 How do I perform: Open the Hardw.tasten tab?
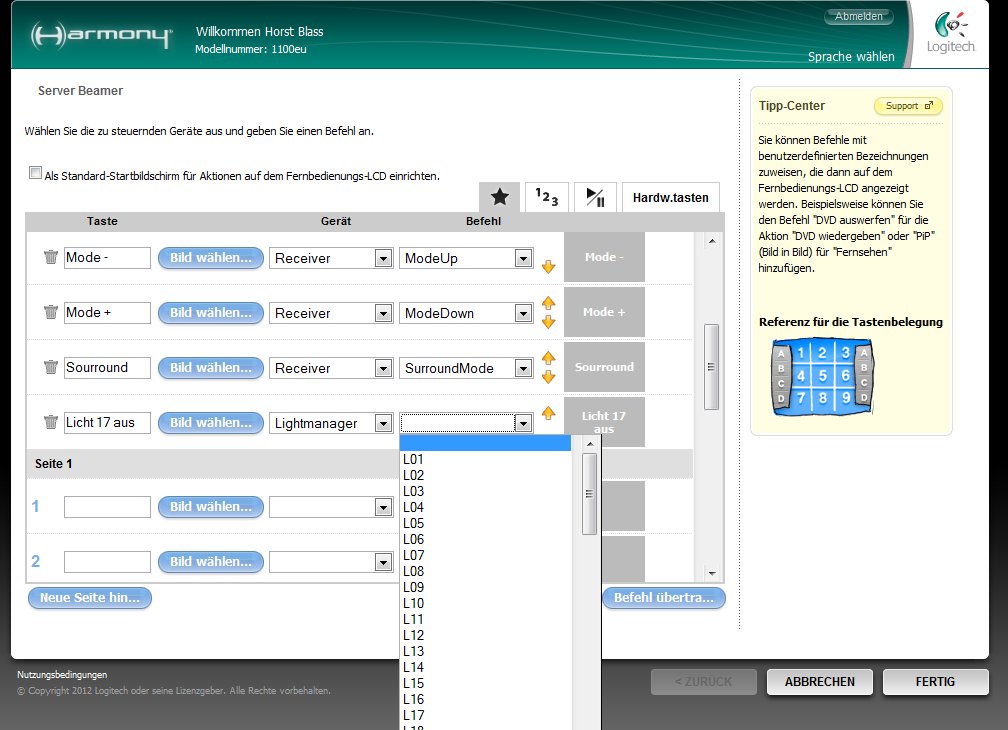pos(670,197)
